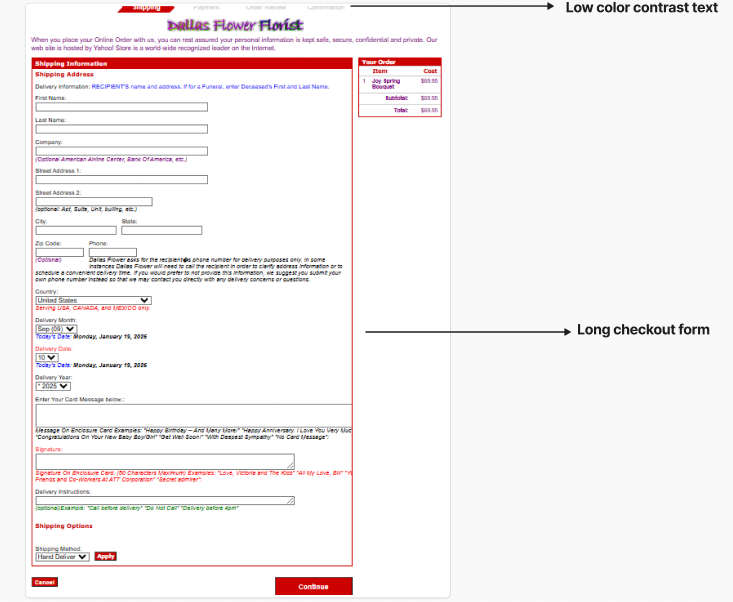Image resolution: width=733 pixels, height=602 pixels.
Task: Open the Delivery Date dropdown
Action: pos(47,357)
